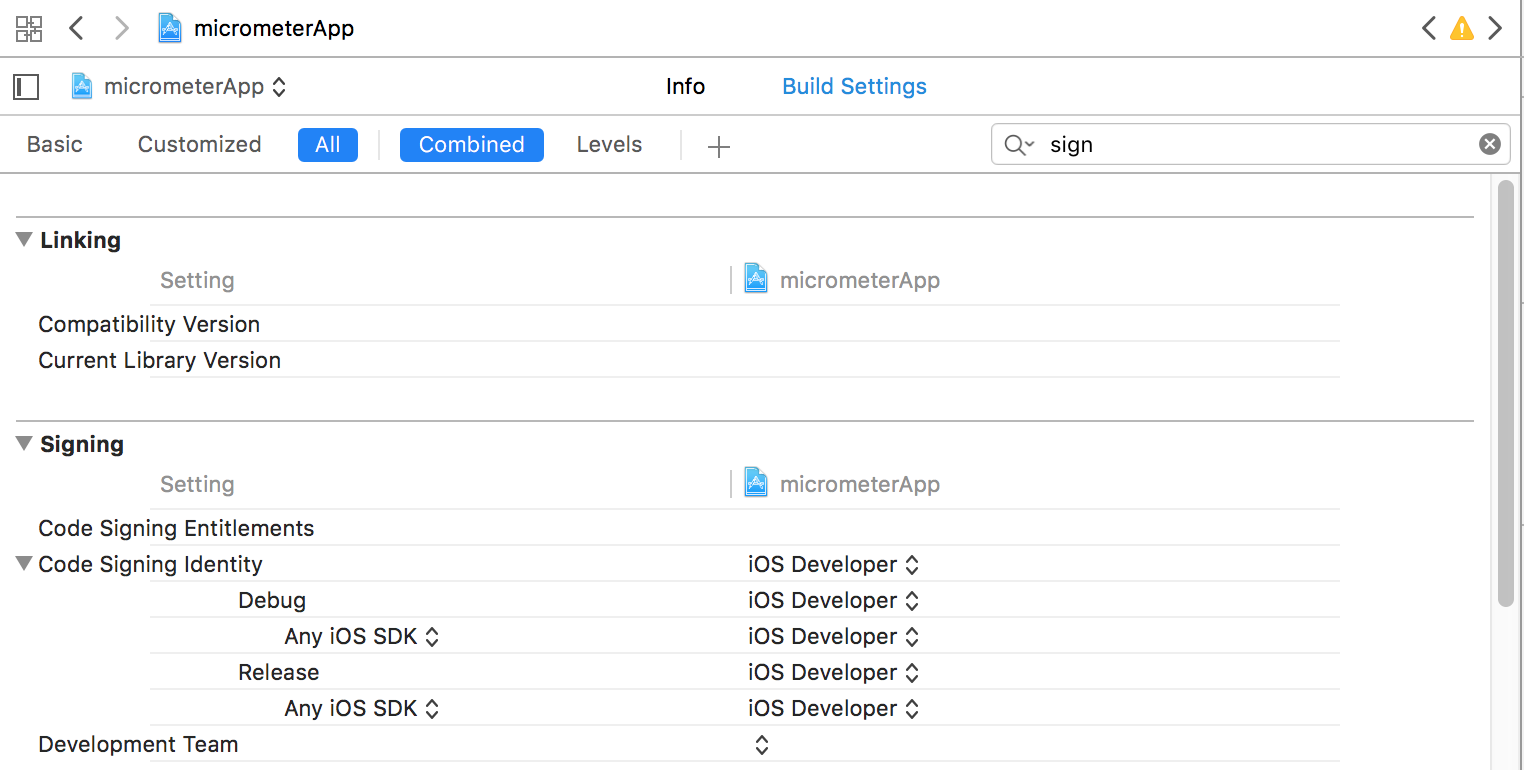Jump to the previous issue

pos(1429,28)
